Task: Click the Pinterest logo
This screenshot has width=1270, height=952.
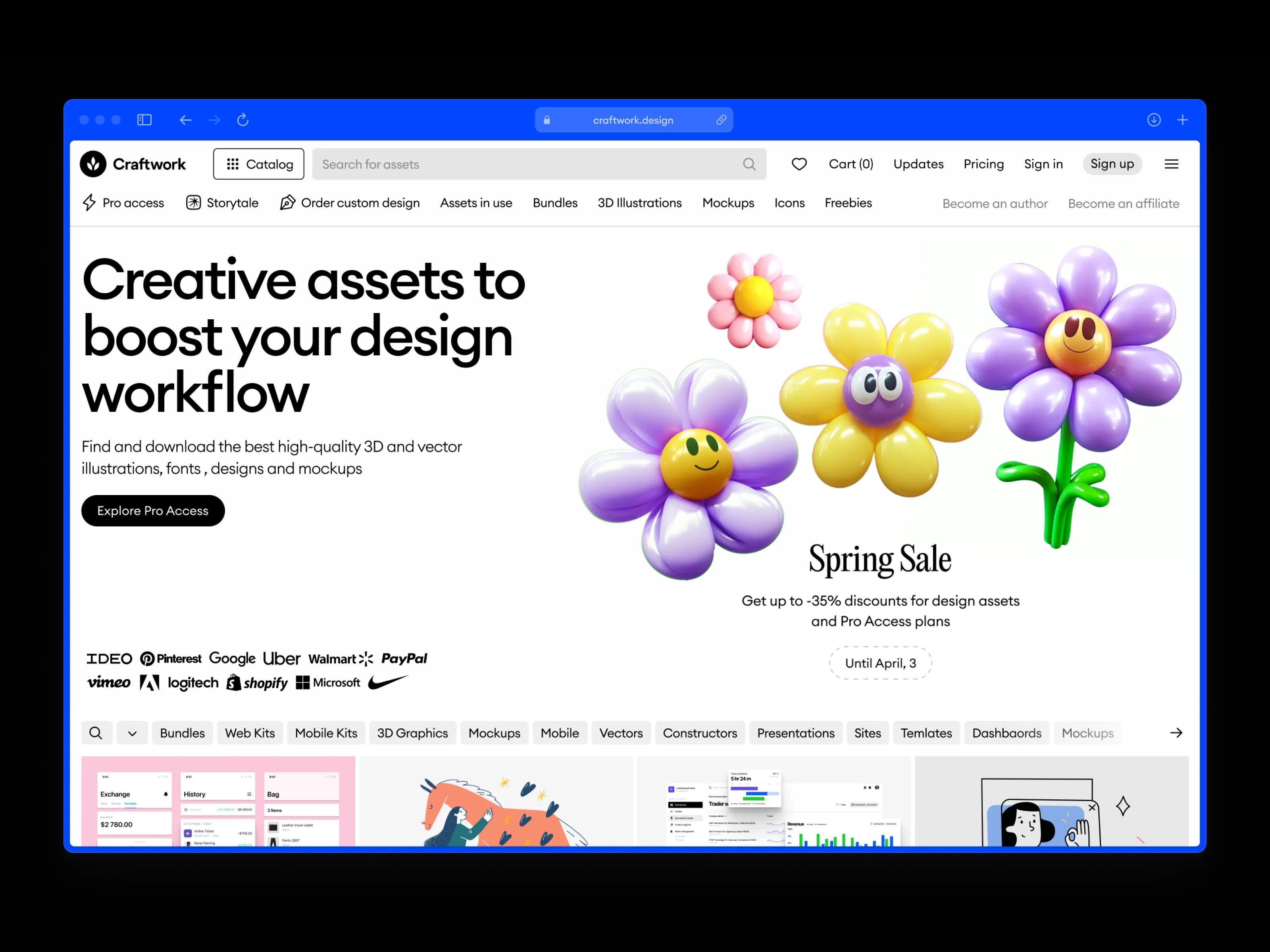Action: coord(171,658)
